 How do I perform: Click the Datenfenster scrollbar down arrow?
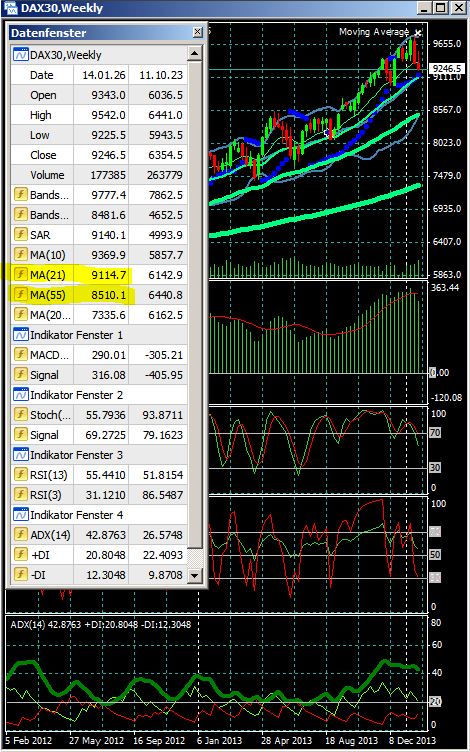[x=194, y=575]
